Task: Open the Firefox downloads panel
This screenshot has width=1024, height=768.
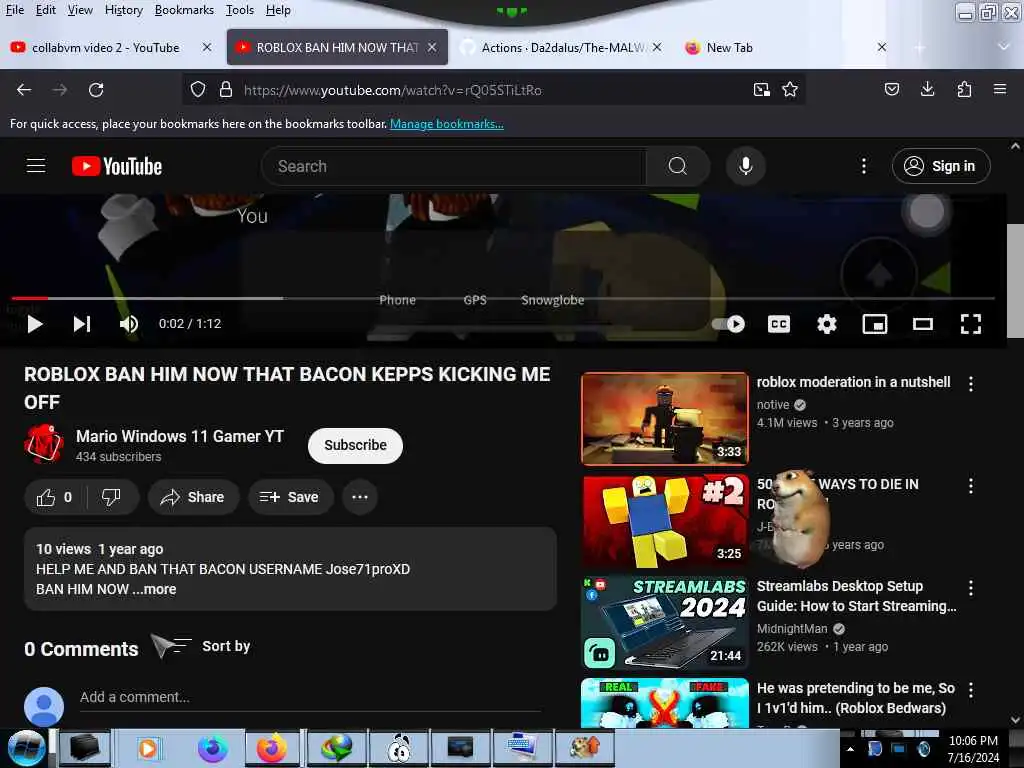Action: pos(927,89)
